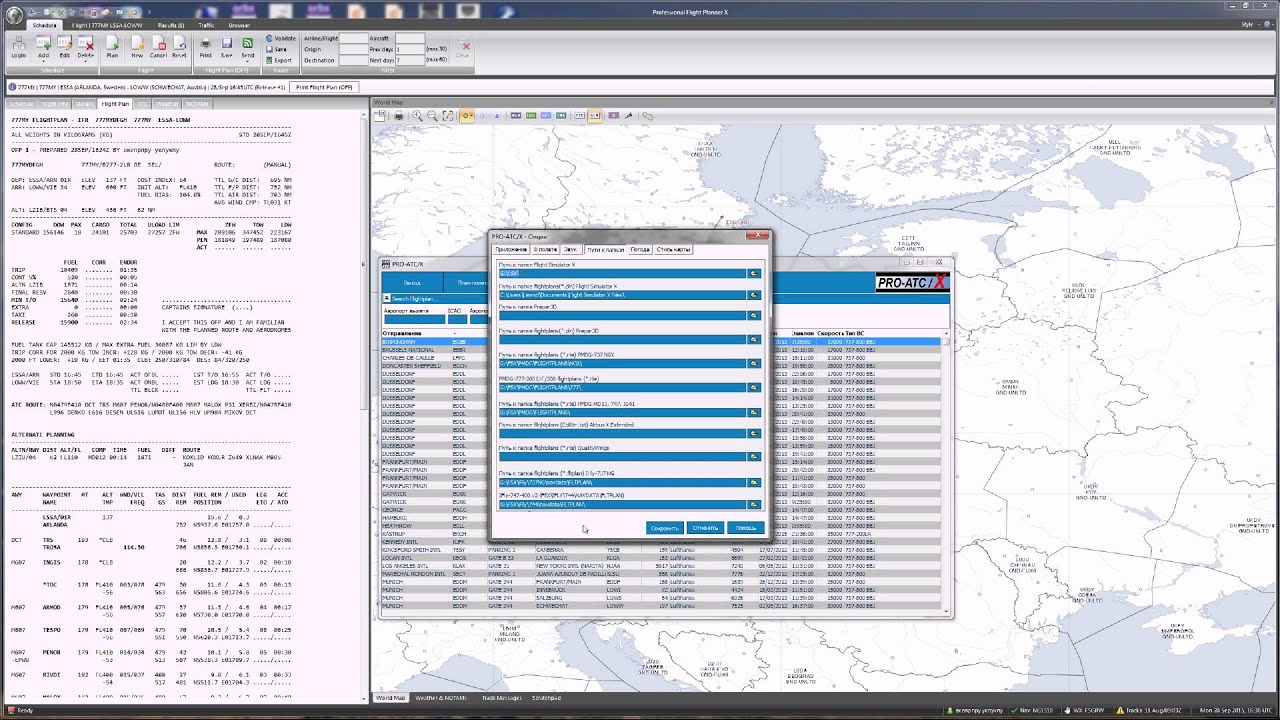Click the Выход button in PRO-ATC/X window
The image size is (1280, 720).
point(412,283)
